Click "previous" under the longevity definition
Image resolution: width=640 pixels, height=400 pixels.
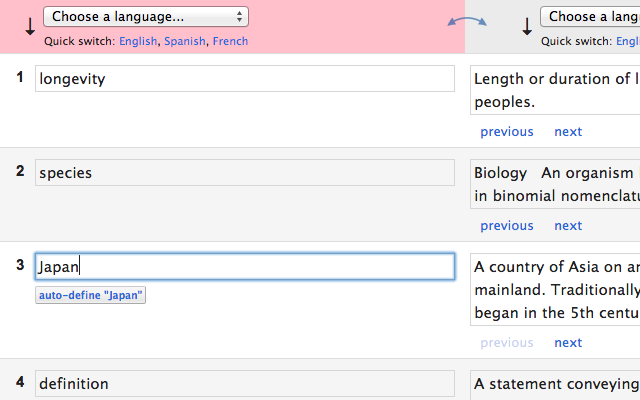[x=507, y=132]
